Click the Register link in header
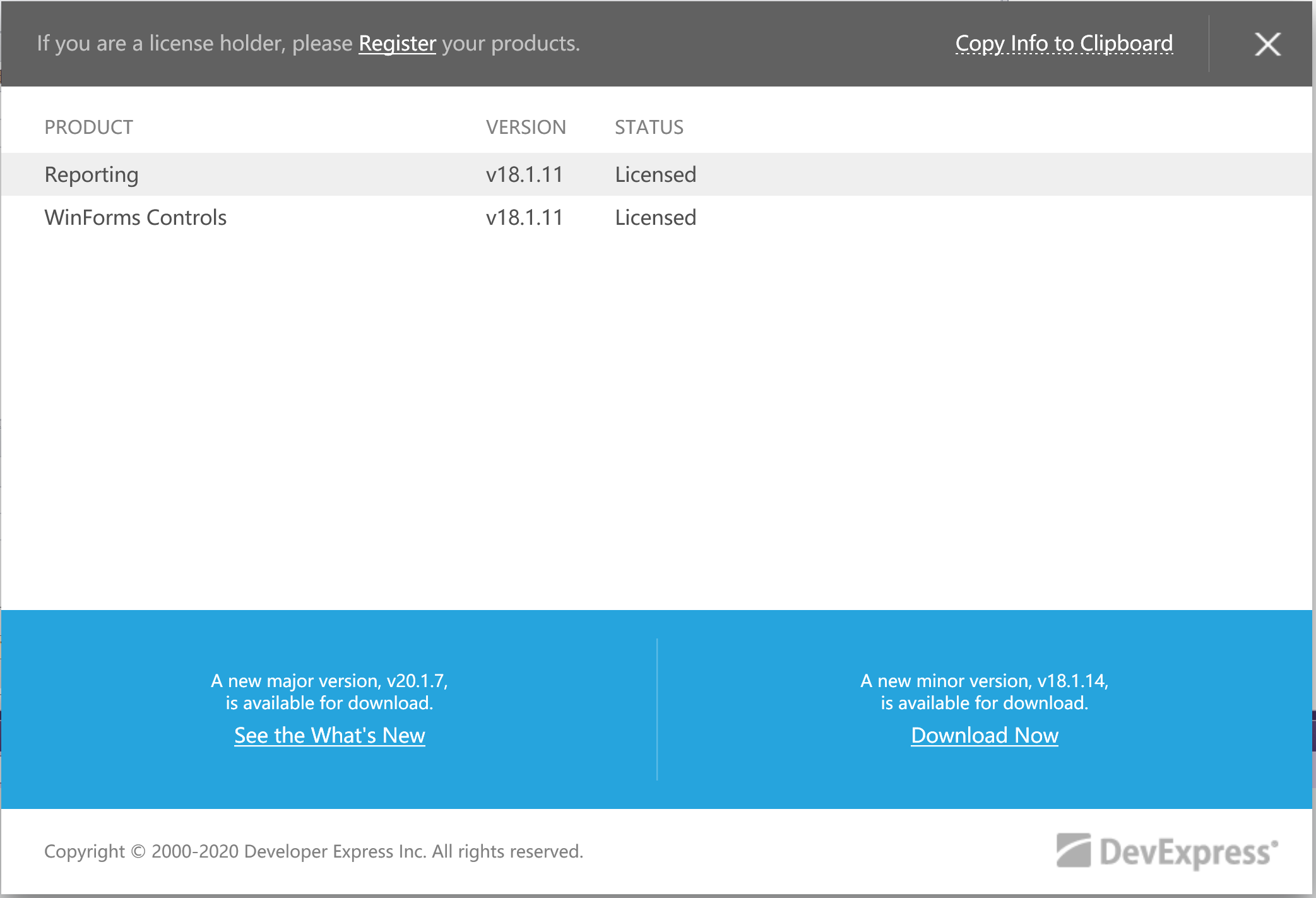The image size is (1316, 898). [x=397, y=44]
